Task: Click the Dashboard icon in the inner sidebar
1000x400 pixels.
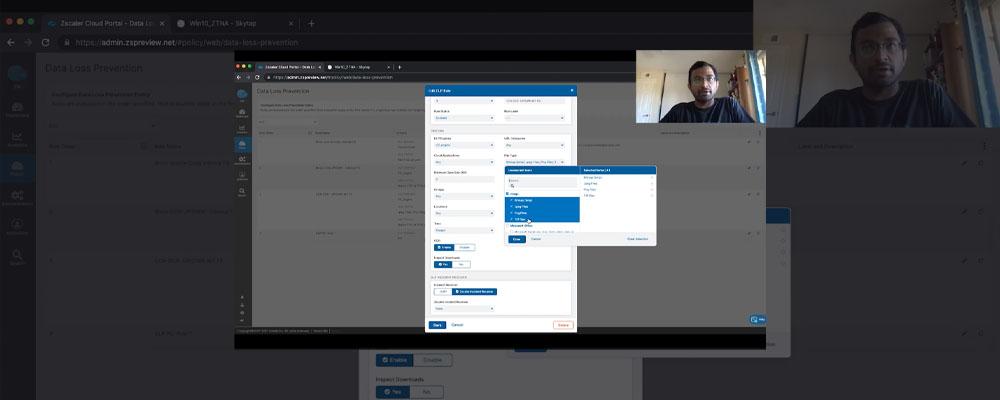Action: tap(243, 112)
